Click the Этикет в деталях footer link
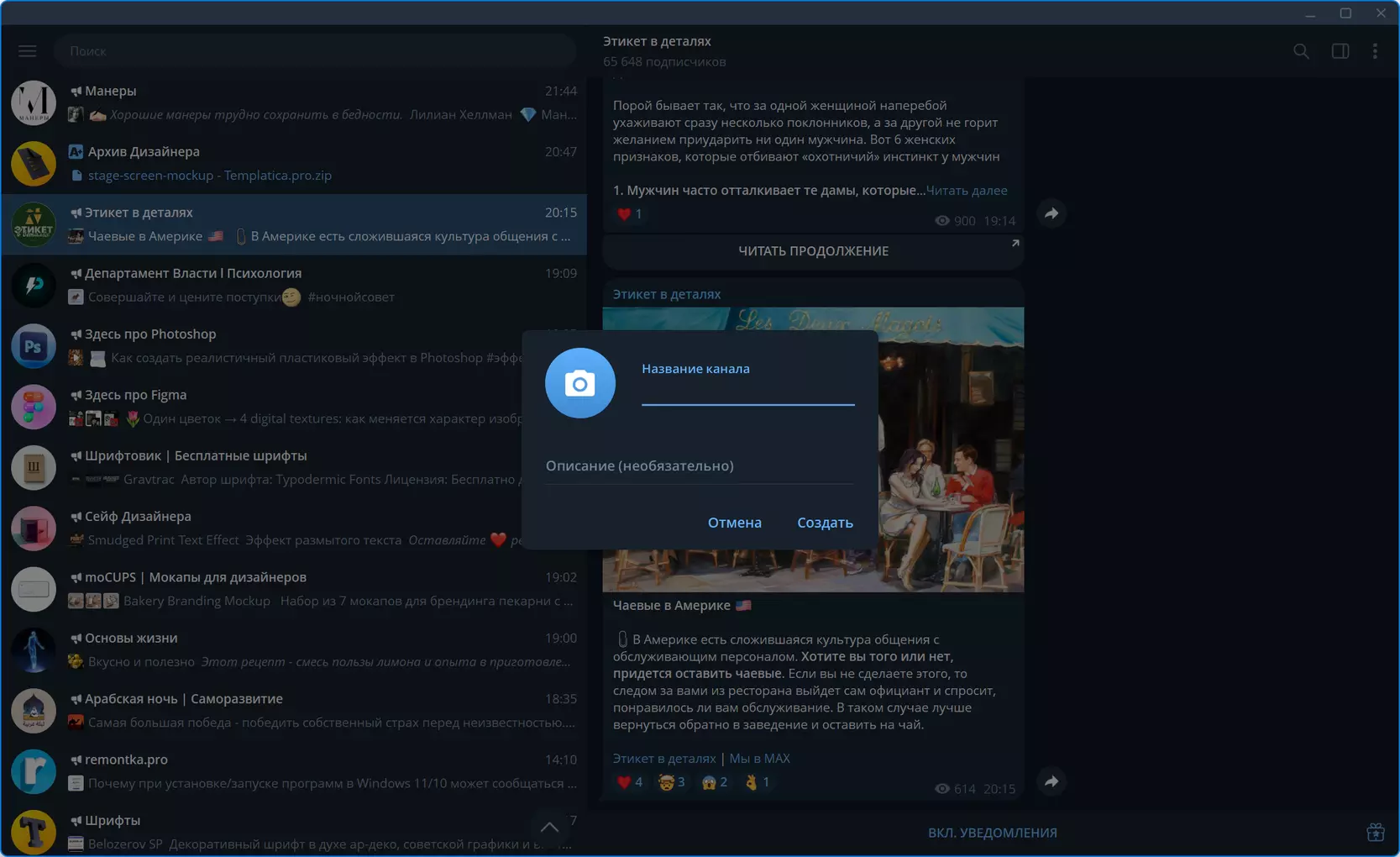Screen dimensions: 1400x857 pos(664,759)
